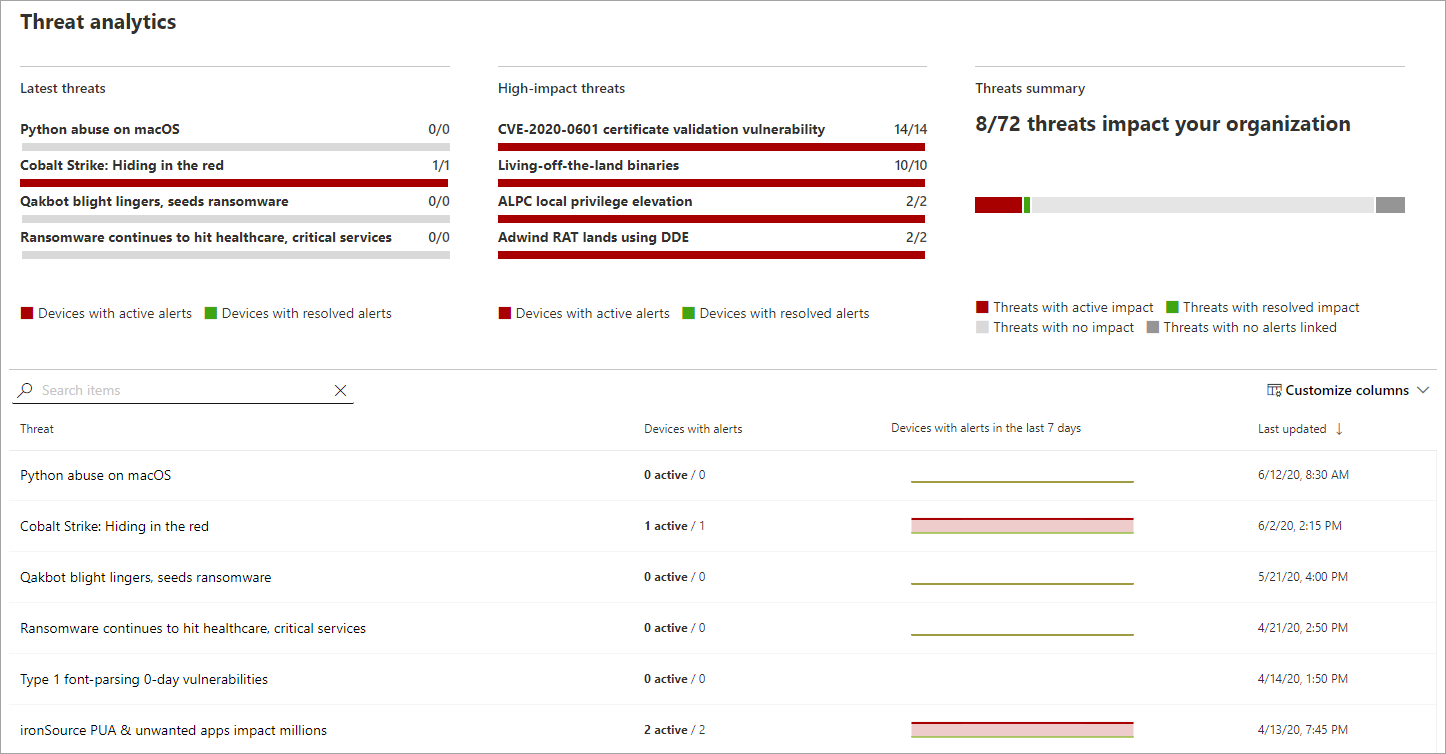Click Devices with alerts in last 7 days header
This screenshot has height=754, width=1446.
tap(986, 428)
